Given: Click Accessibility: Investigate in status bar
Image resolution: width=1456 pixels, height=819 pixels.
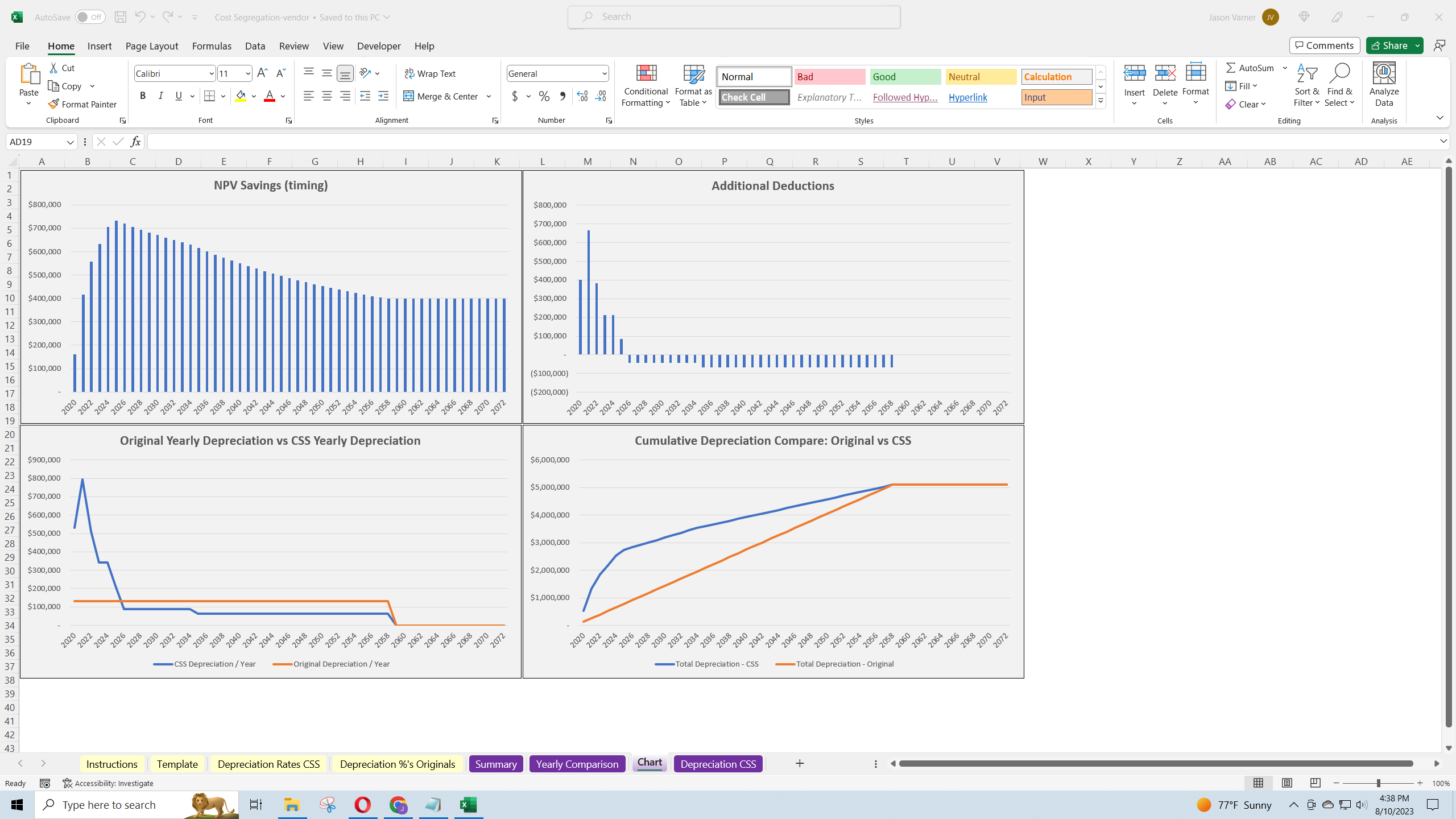Looking at the screenshot, I should [108, 783].
